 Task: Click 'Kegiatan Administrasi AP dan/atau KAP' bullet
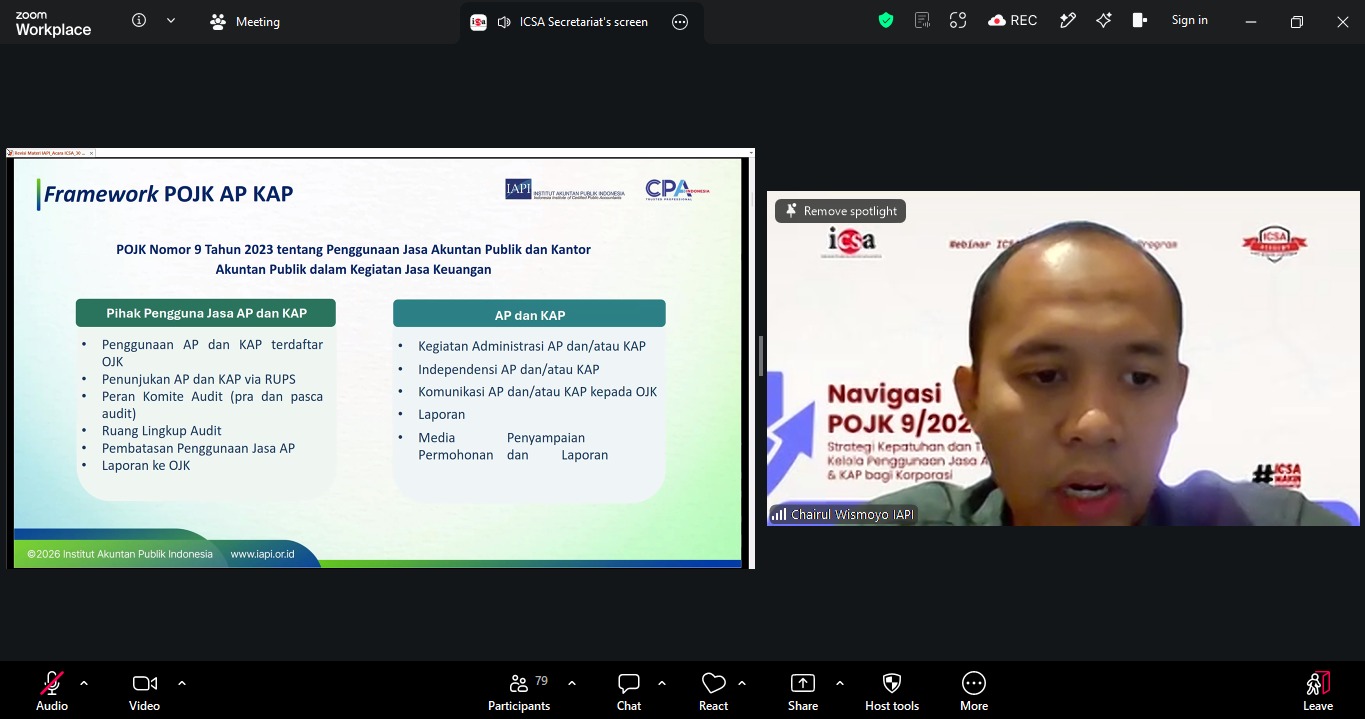pyautogui.click(x=532, y=346)
